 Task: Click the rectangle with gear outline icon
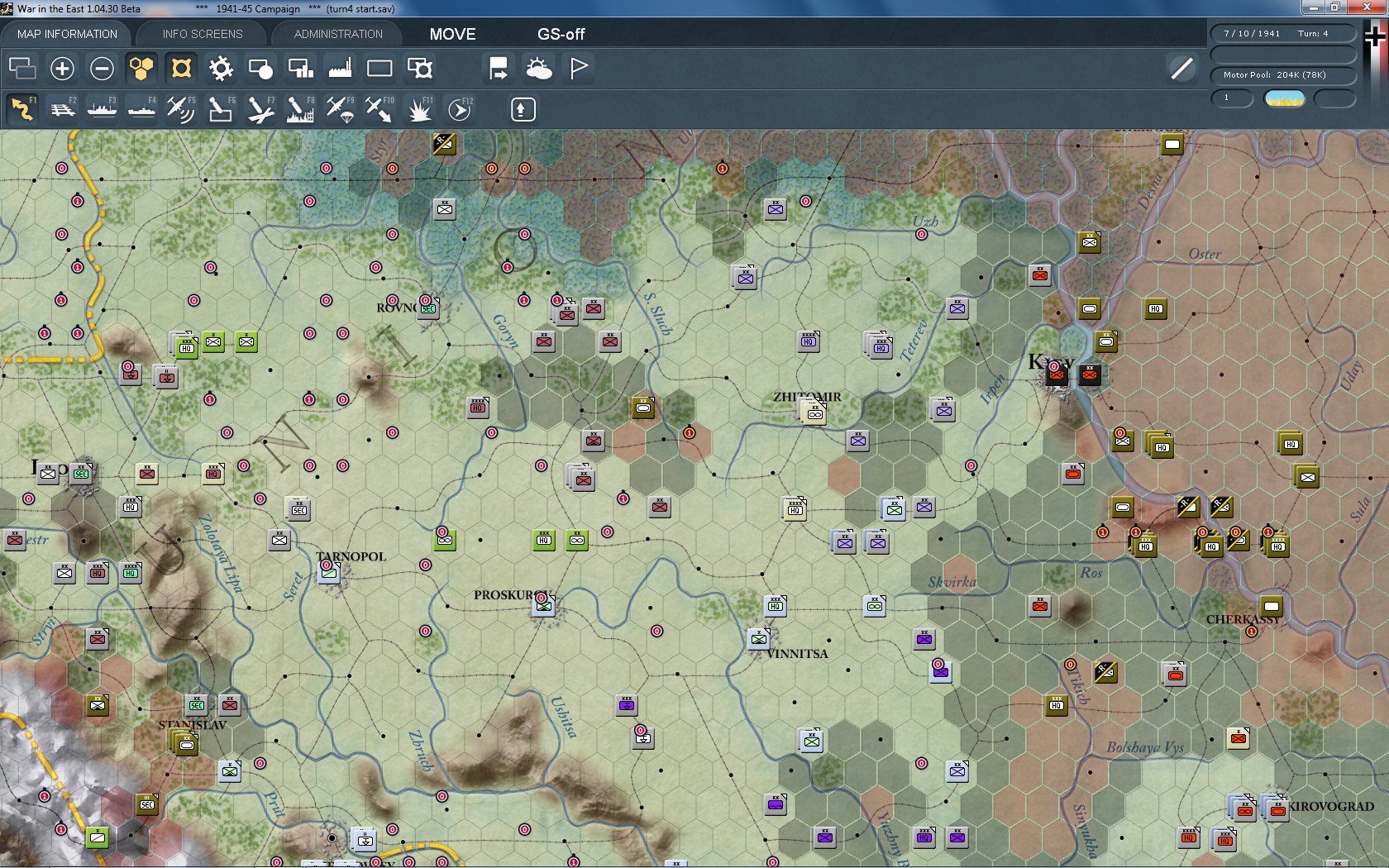point(419,68)
